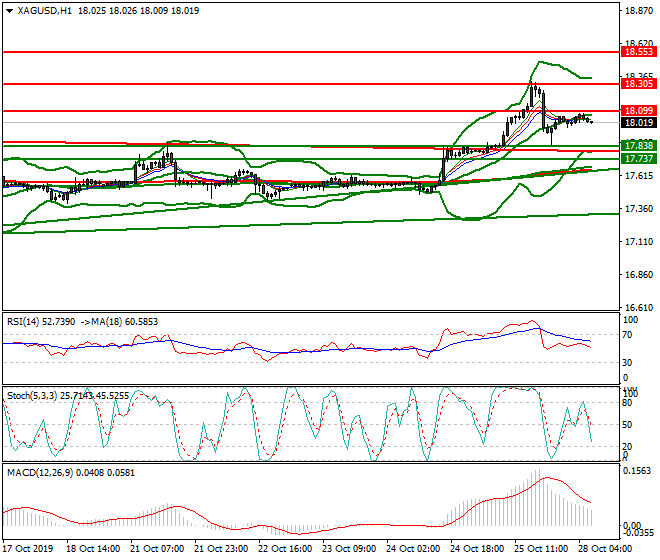Select the green 17.737 price level label

pos(639,159)
